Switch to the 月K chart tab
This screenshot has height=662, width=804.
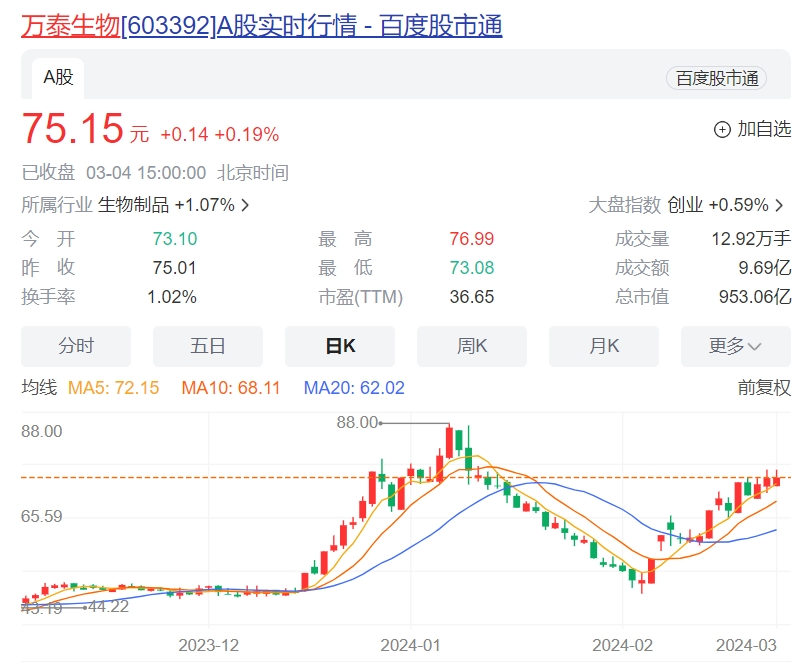pyautogui.click(x=604, y=346)
